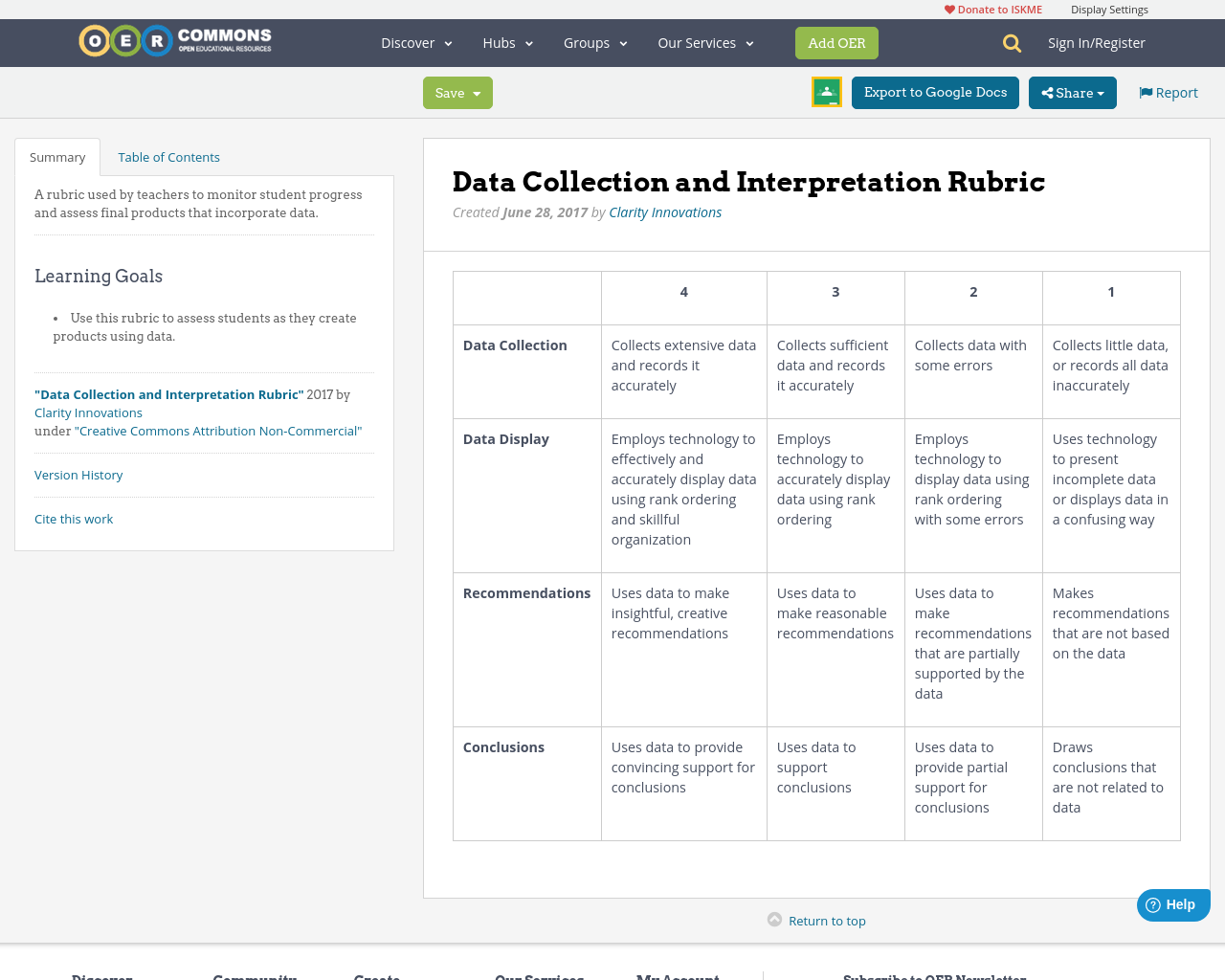Switch to the Table of Contents tab
Viewport: 1225px width, 980px height.
coord(168,156)
